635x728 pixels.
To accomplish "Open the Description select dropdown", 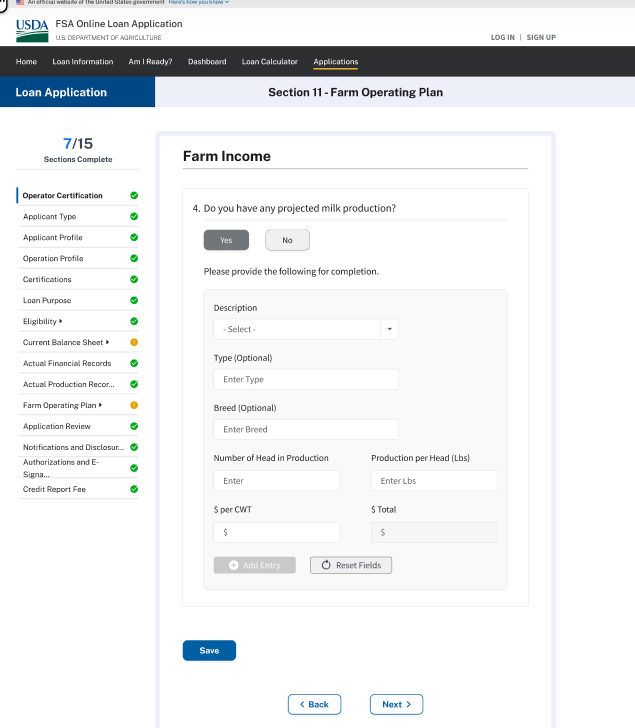I will pos(305,329).
